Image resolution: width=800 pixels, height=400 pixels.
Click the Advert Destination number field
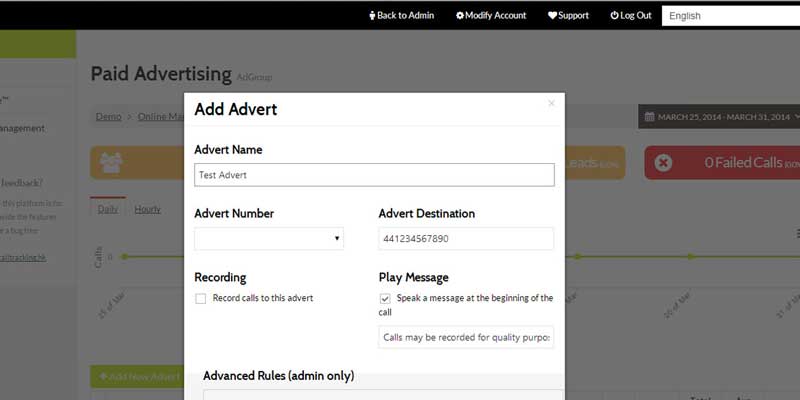point(466,238)
